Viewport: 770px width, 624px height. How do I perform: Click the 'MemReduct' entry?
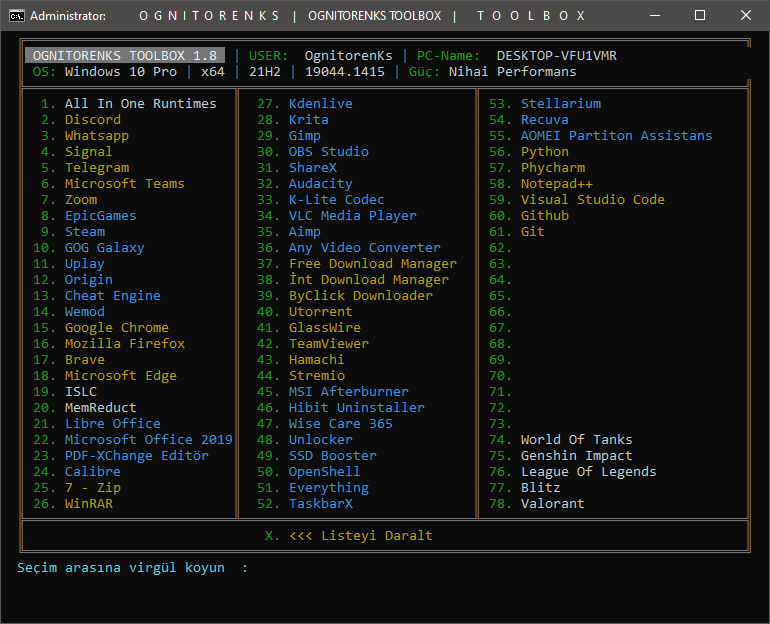coord(101,408)
